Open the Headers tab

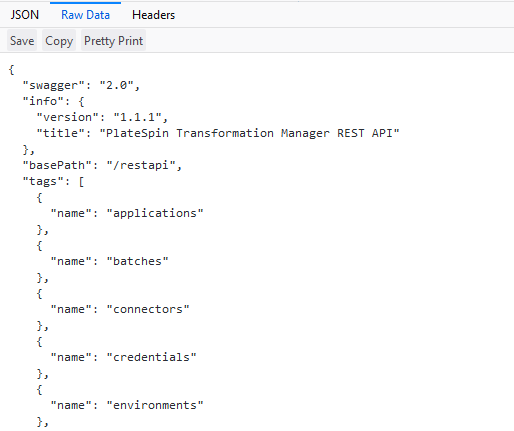[153, 15]
